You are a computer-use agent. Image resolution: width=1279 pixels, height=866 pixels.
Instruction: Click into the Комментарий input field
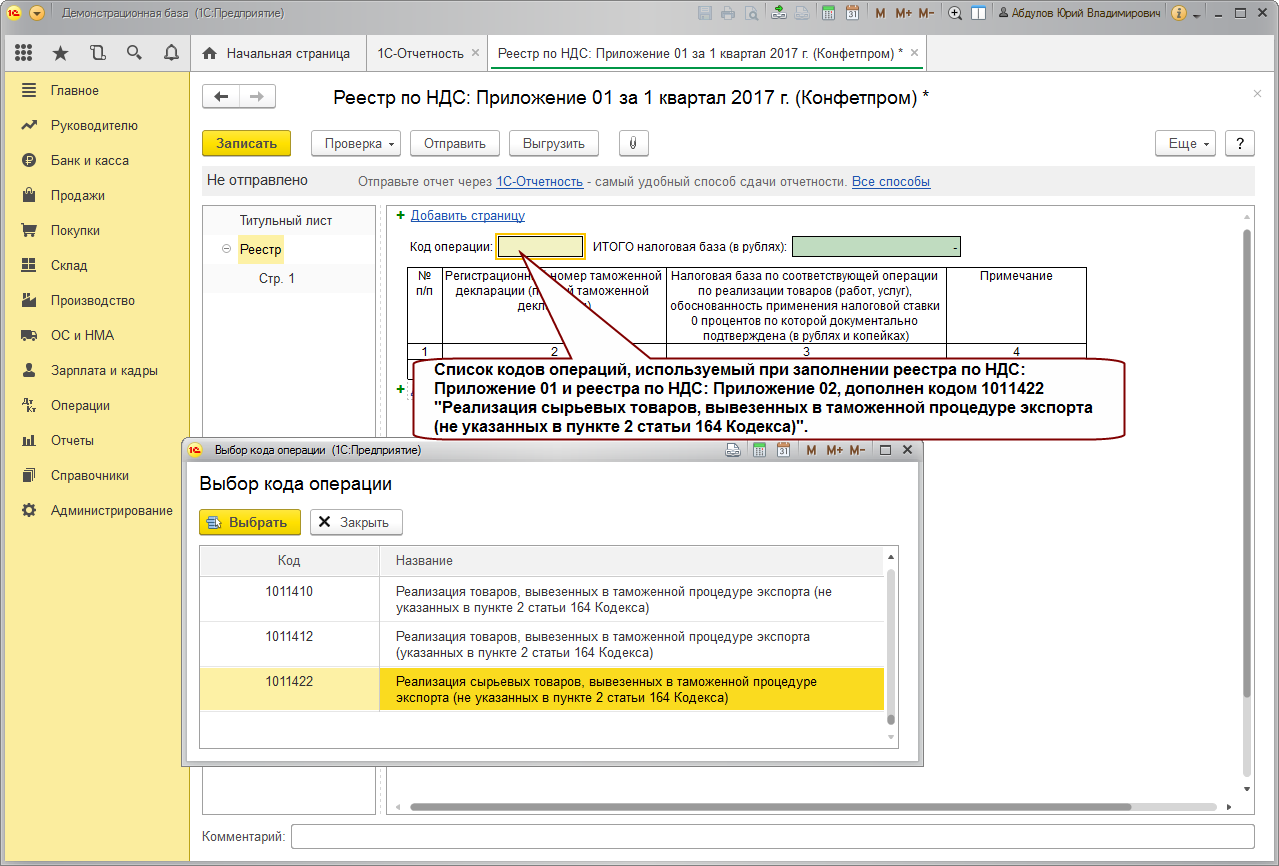tap(771, 836)
